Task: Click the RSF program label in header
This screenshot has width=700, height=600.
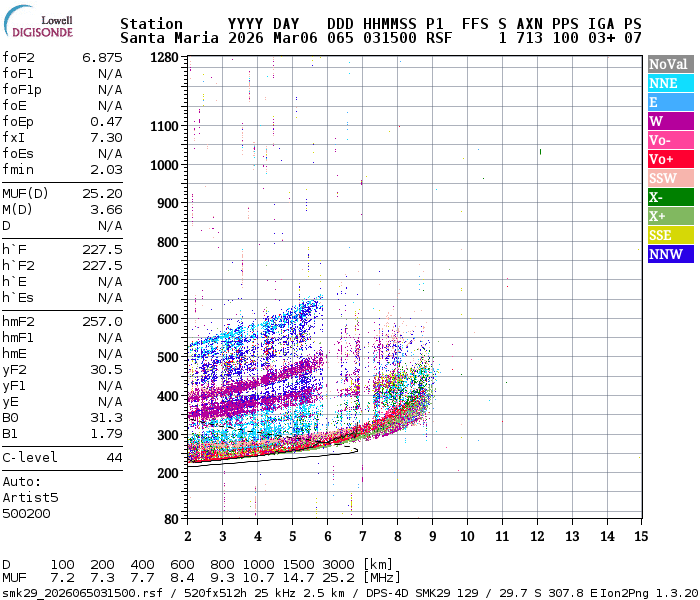Action: (439, 38)
